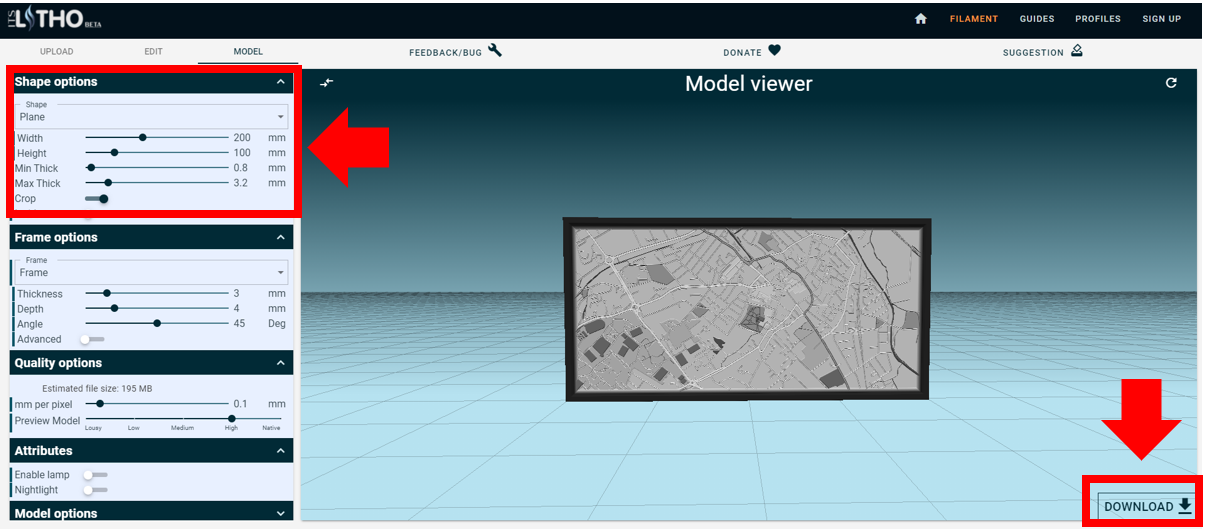
Task: Toggle the Crop switch
Action: 97,199
